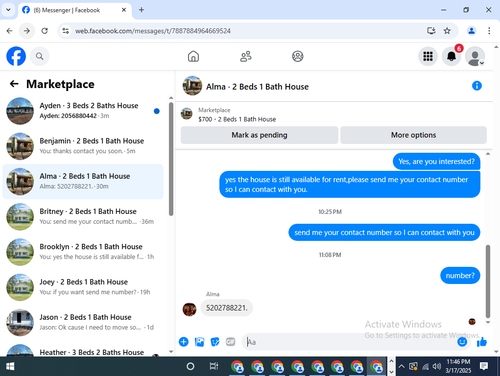500x376 pixels.
Task: Click the browser back button
Action: coord(9,31)
